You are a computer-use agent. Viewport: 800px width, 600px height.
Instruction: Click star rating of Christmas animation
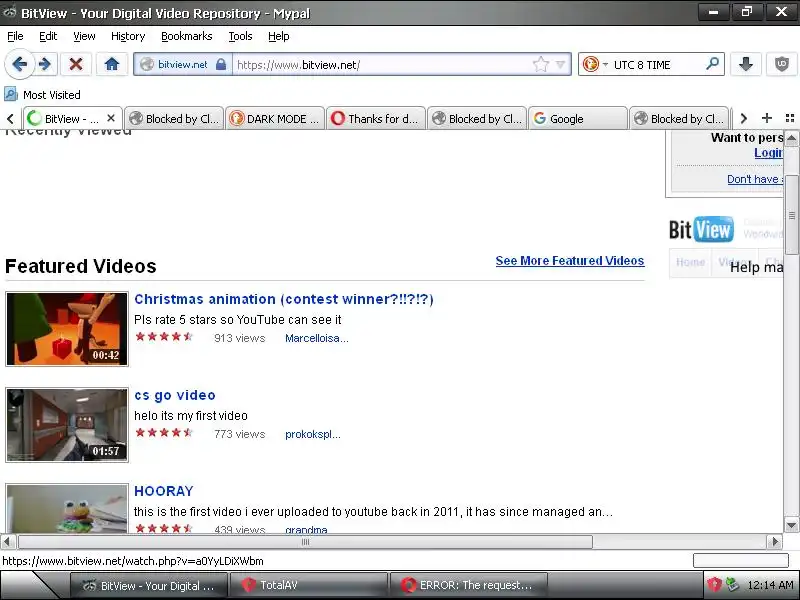tap(164, 337)
